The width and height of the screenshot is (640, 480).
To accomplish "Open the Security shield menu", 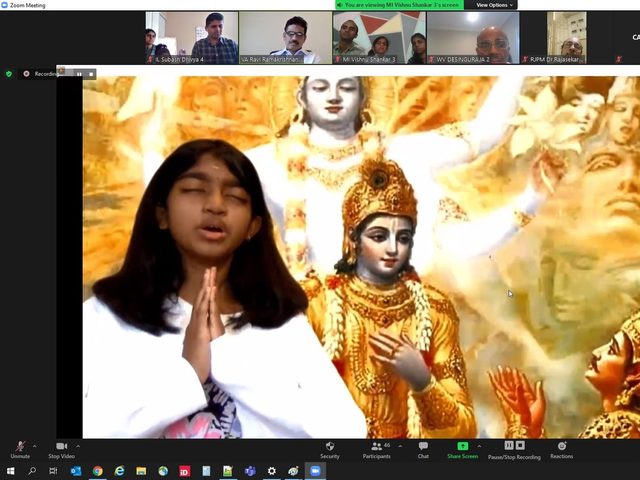I will (x=330, y=450).
